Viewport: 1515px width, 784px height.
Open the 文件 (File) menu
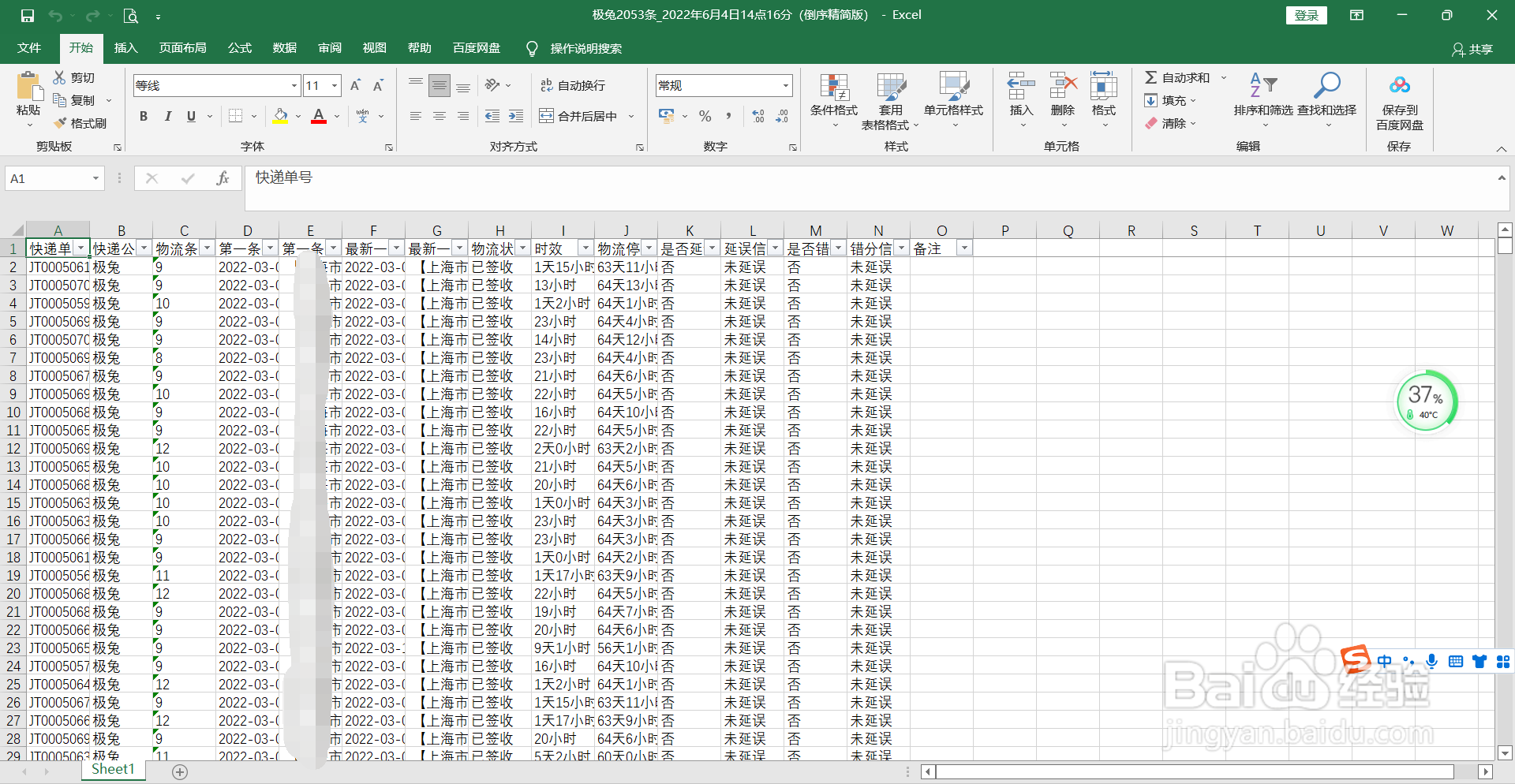click(29, 48)
